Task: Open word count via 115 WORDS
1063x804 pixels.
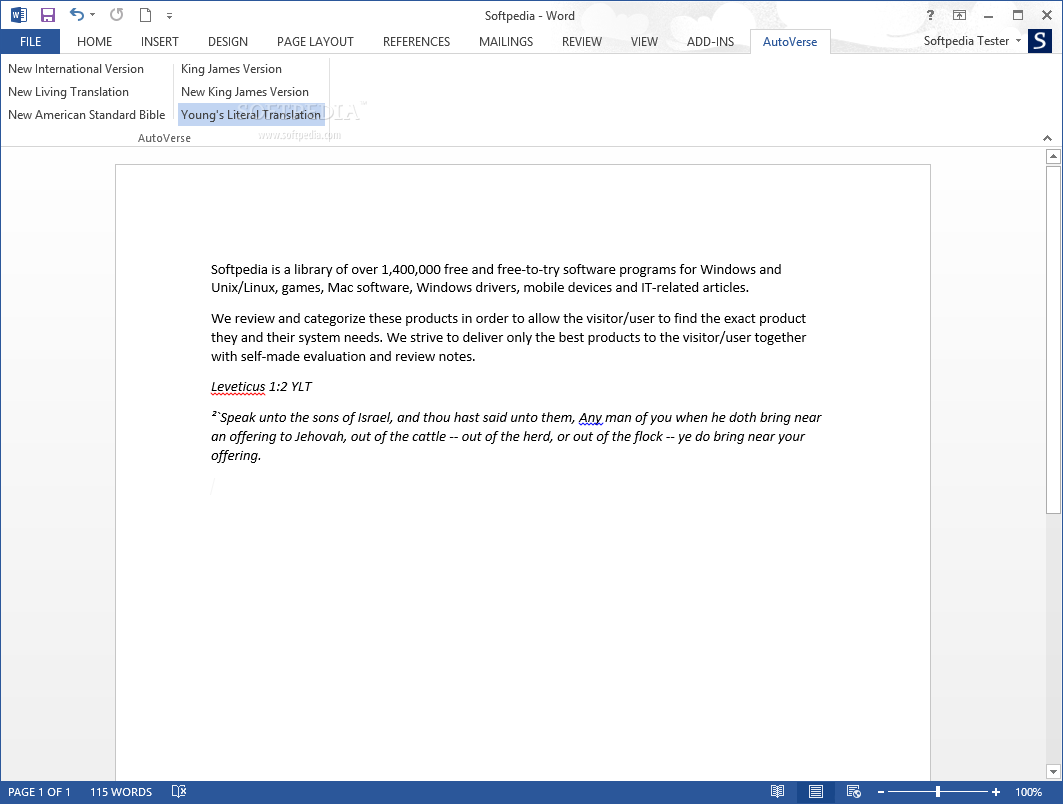Action: click(121, 792)
